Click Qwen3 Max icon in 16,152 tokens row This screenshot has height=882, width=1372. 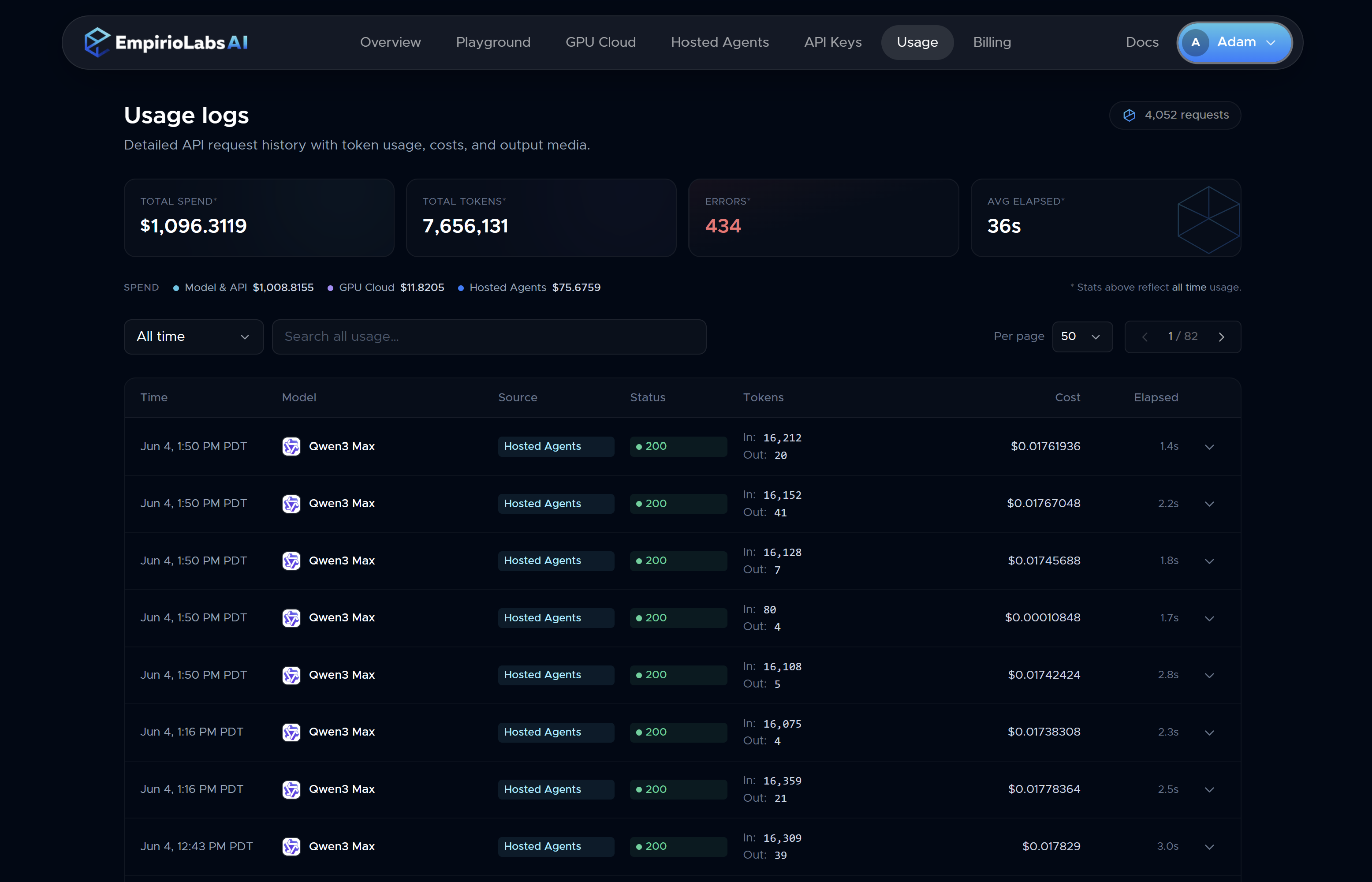click(291, 504)
